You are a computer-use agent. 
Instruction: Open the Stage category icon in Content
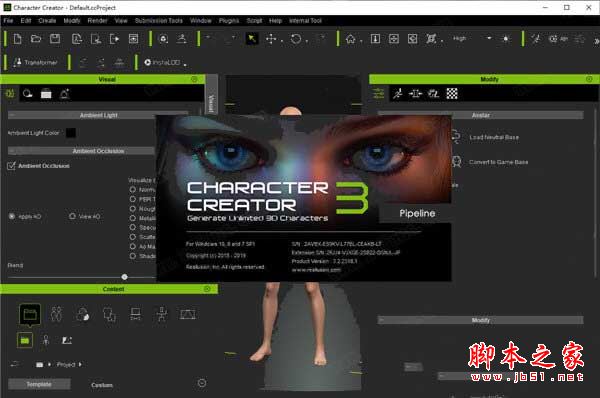[188, 315]
